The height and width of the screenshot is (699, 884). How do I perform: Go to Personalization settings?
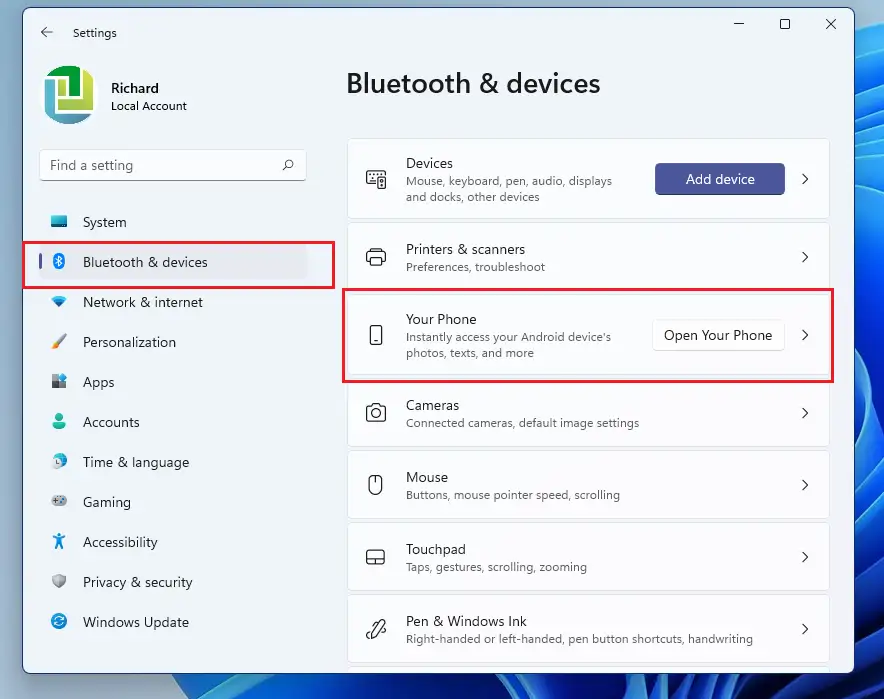coord(173,342)
